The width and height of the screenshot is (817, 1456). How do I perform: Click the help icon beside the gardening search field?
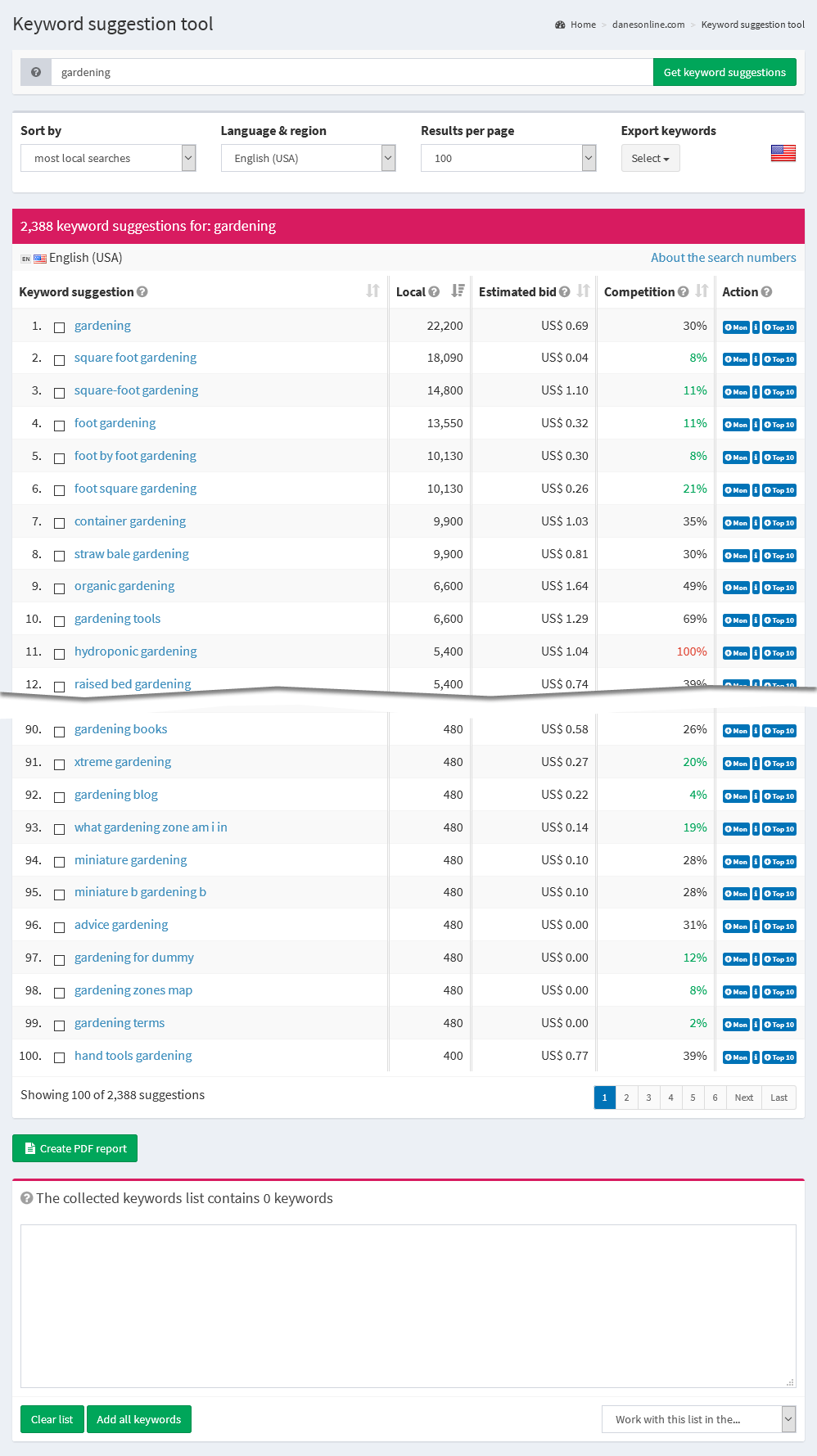coord(36,72)
